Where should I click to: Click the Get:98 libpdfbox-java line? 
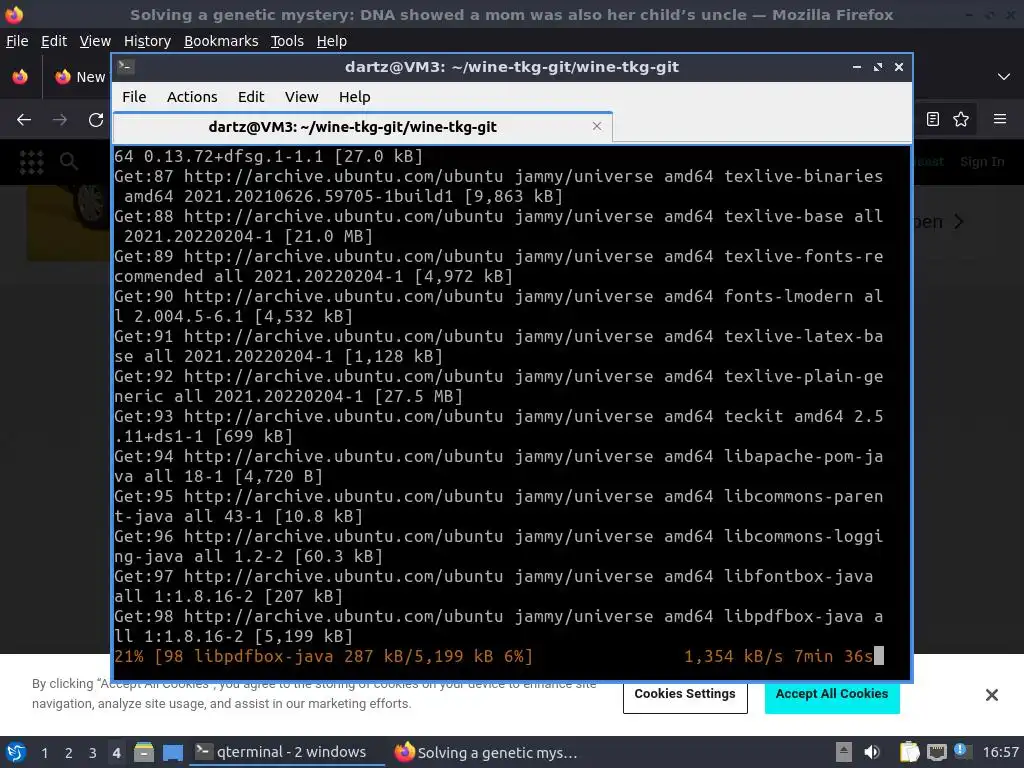tap(498, 626)
